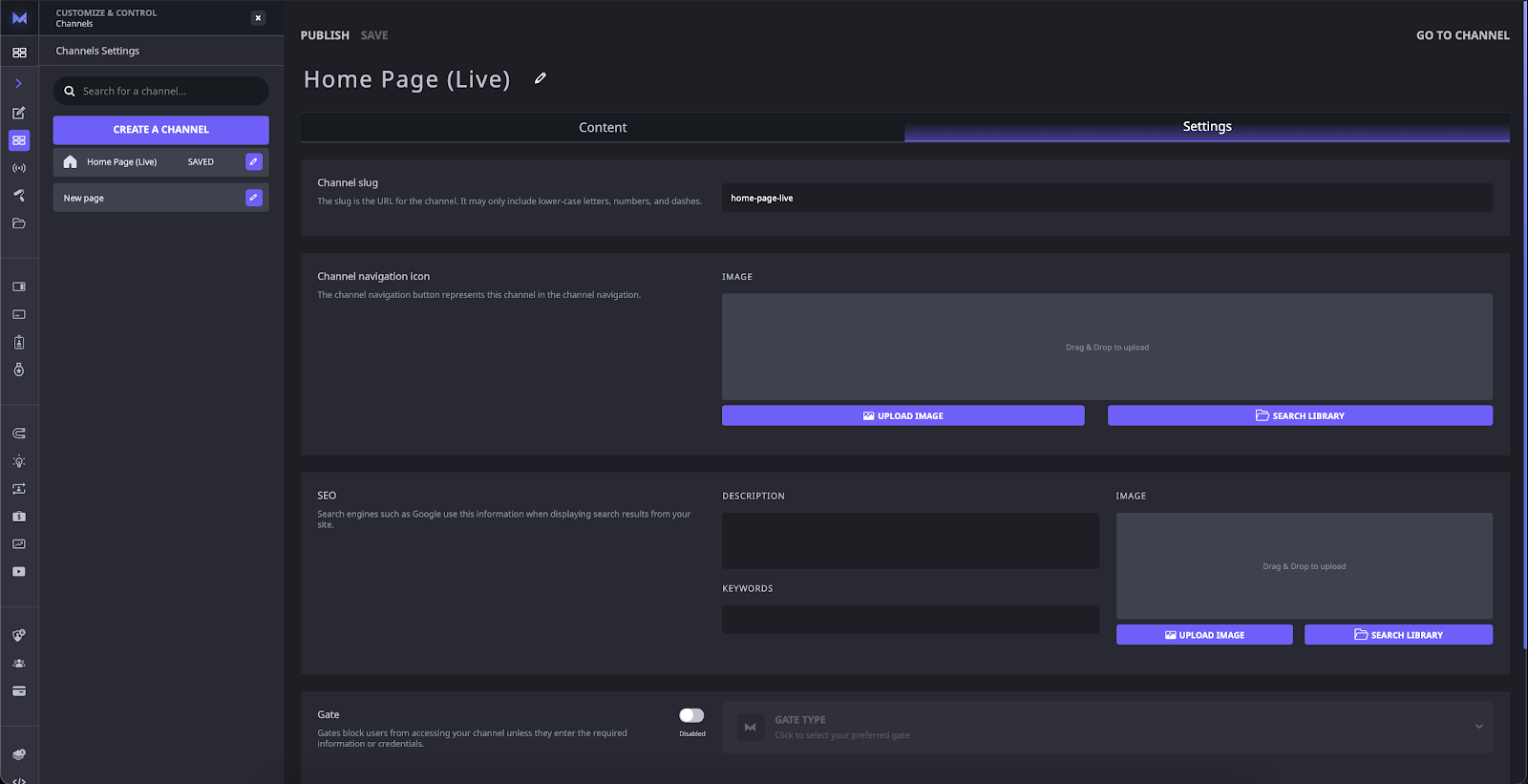Open the billing credit card icon

pos(19,691)
